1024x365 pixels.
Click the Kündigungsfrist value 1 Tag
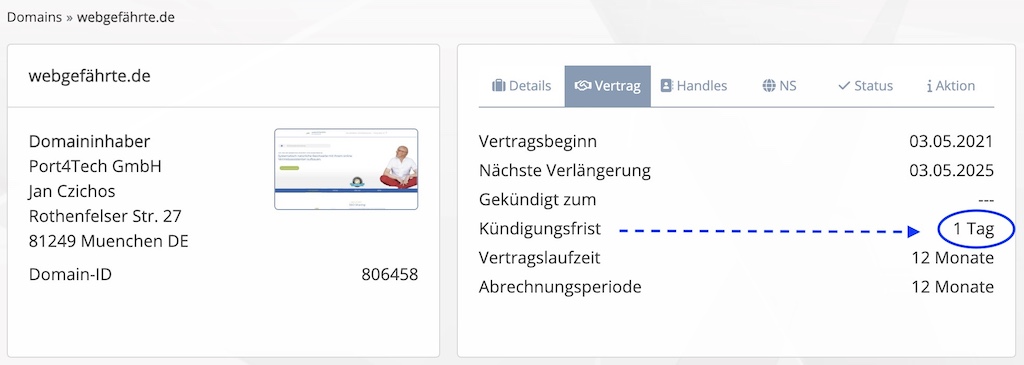tap(973, 229)
